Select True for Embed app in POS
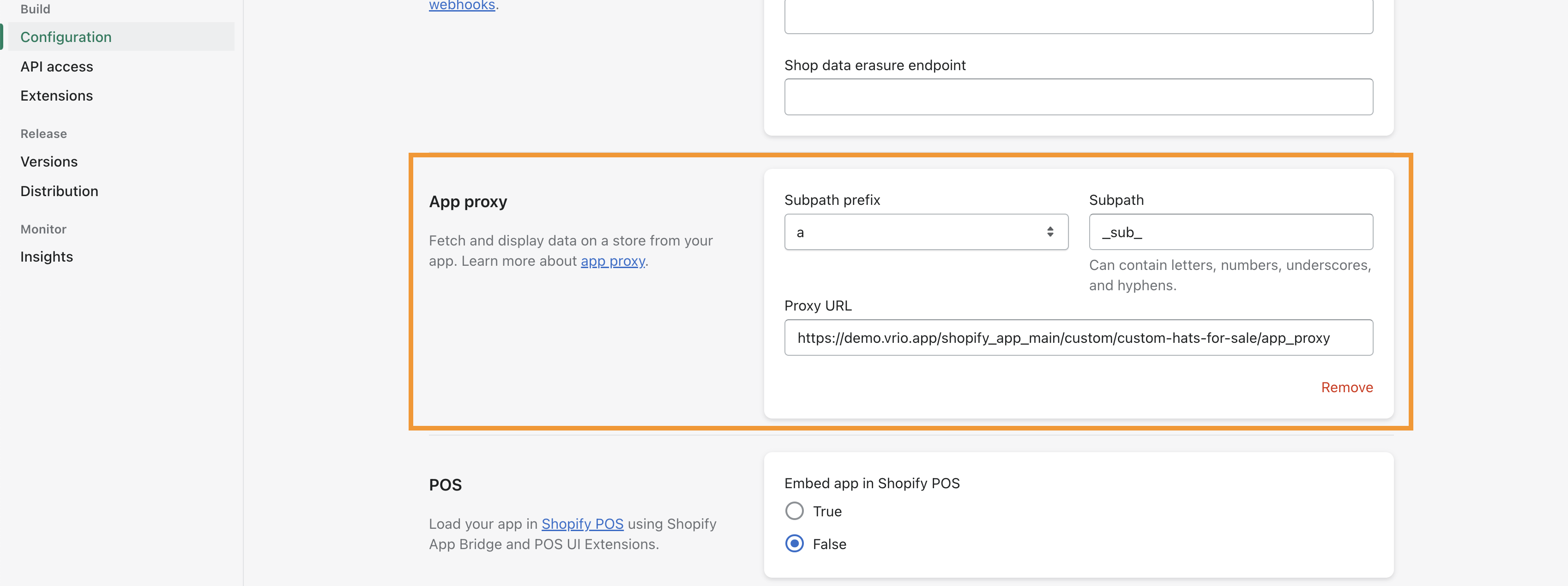1568x586 pixels. (x=794, y=511)
